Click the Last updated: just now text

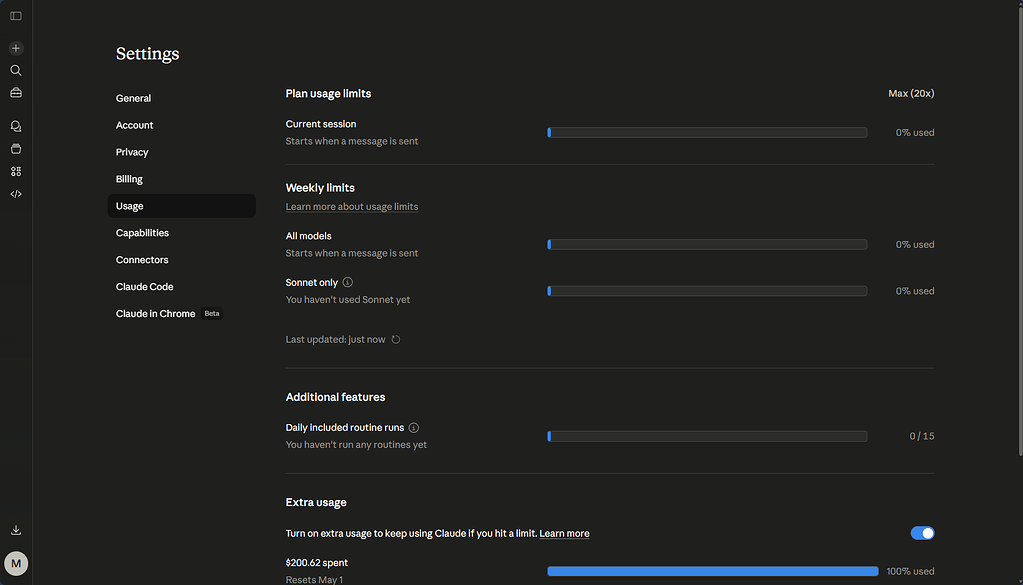(335, 340)
